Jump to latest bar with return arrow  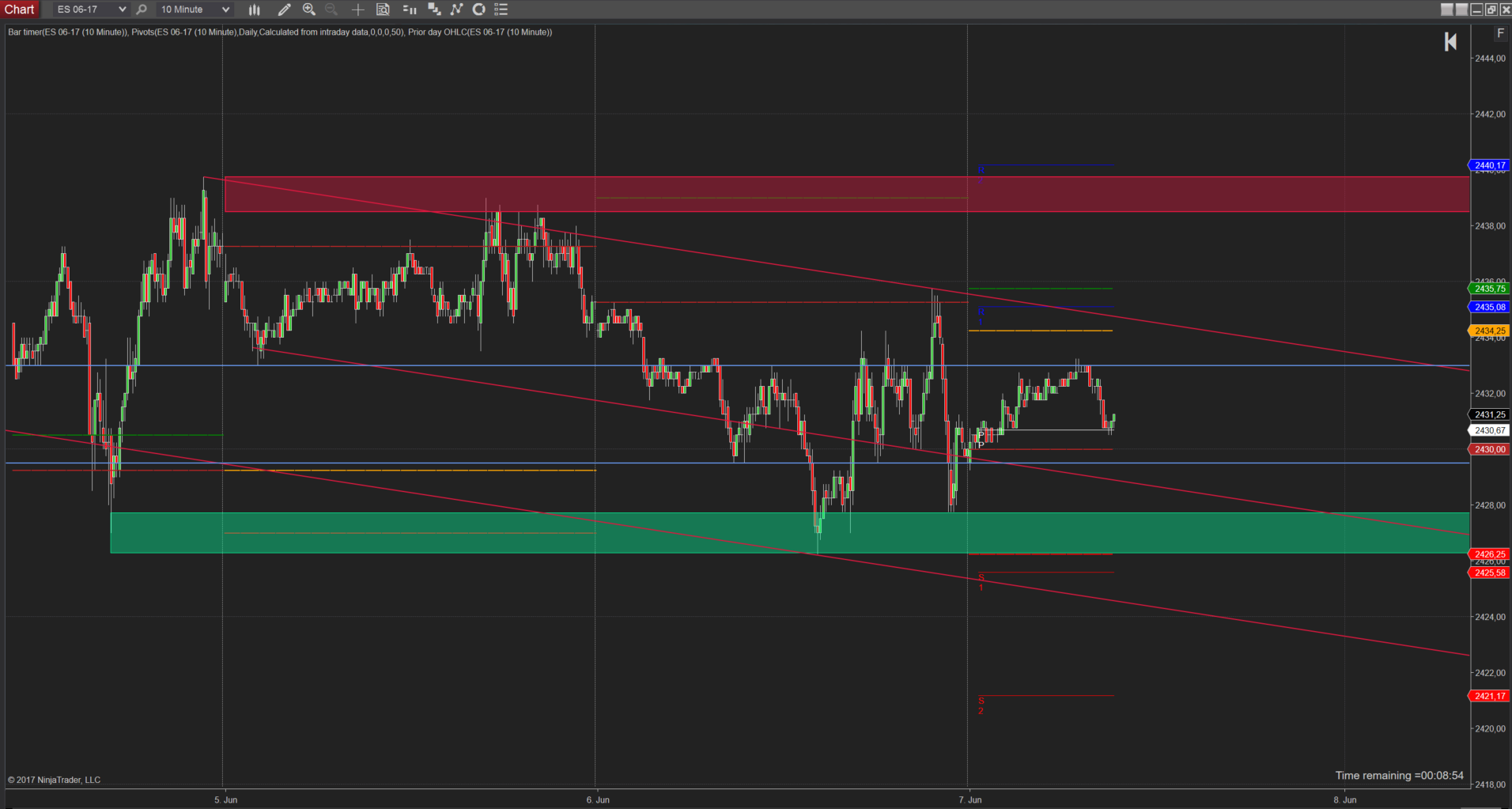click(x=1450, y=42)
